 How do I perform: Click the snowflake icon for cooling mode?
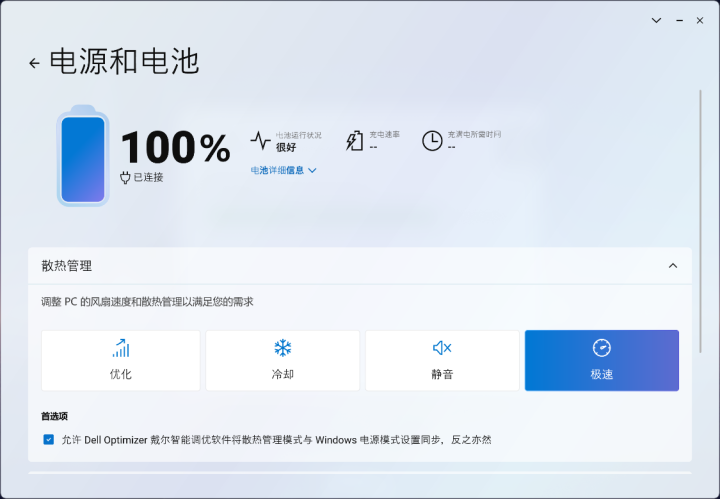point(283,348)
